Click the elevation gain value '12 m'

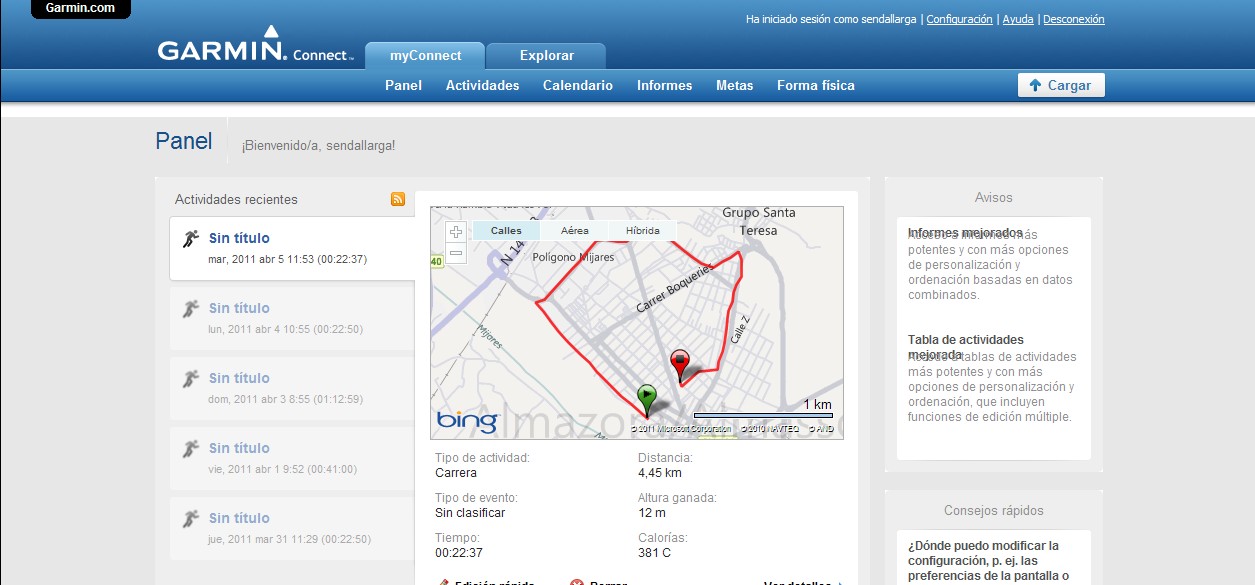click(x=652, y=513)
